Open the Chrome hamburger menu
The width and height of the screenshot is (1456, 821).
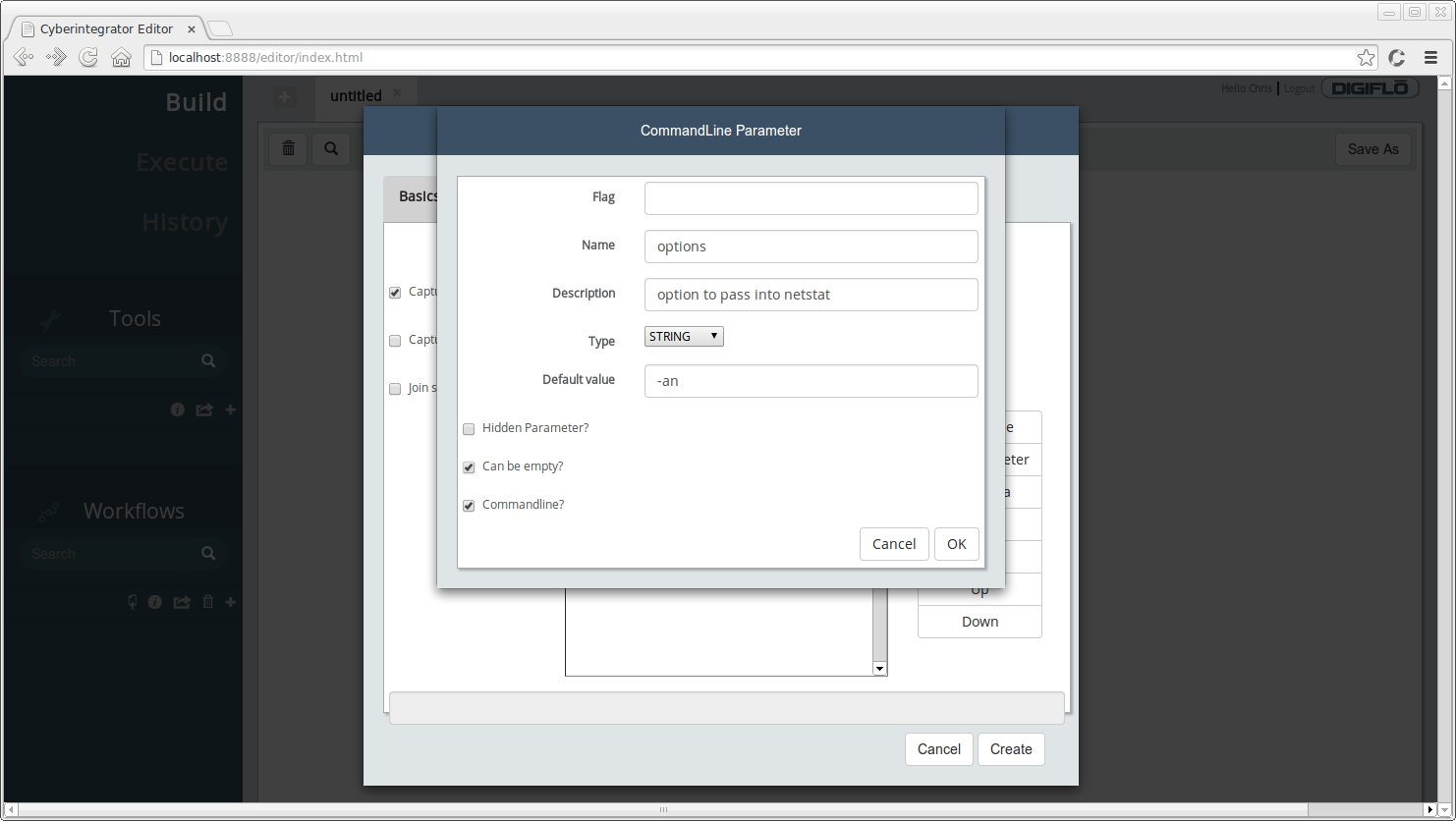pos(1430,58)
